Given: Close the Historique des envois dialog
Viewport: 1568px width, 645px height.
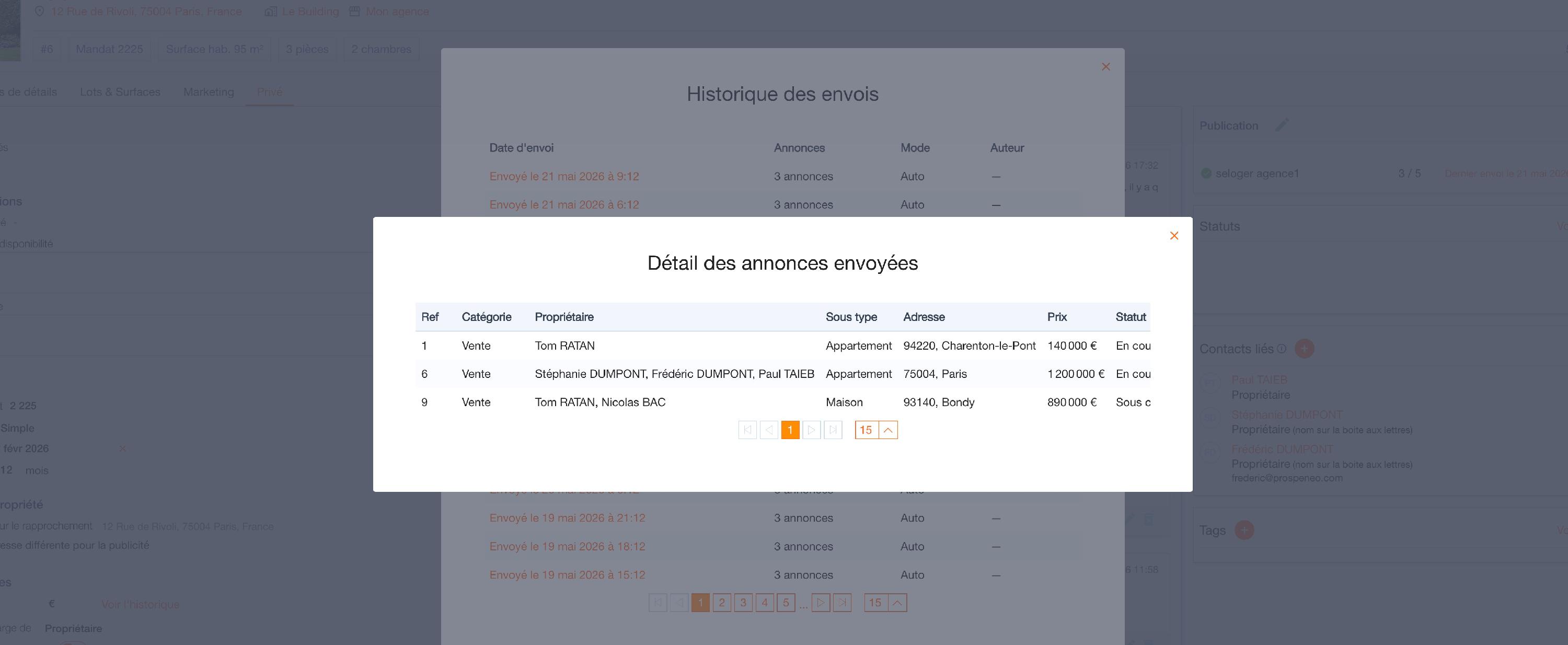Looking at the screenshot, I should point(1106,67).
